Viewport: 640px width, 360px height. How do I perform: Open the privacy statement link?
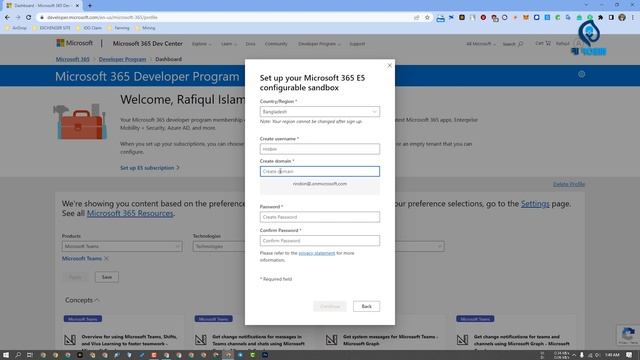click(317, 253)
